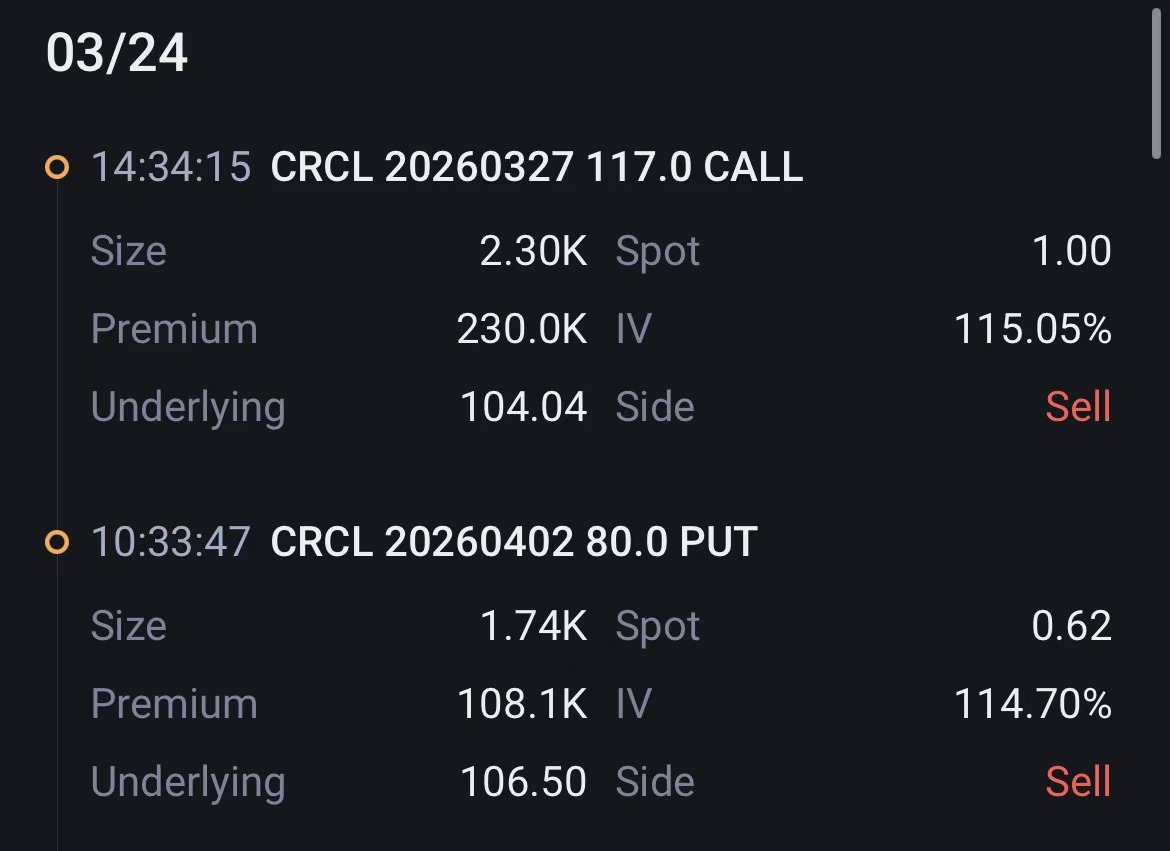Click the orange timeline dot beside 10:33:47
The height and width of the screenshot is (851, 1170).
coord(58,540)
